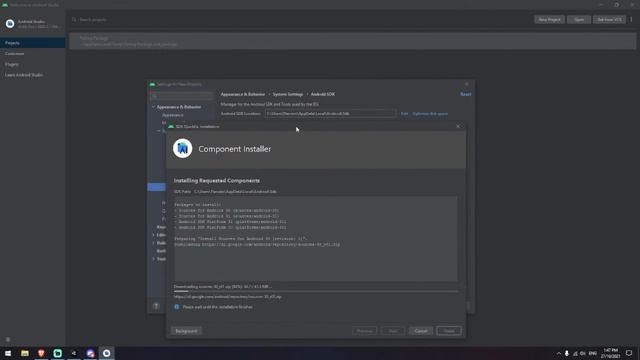Click the Background button in installer dialog
Viewport: 640px width, 360px height.
tap(186, 331)
